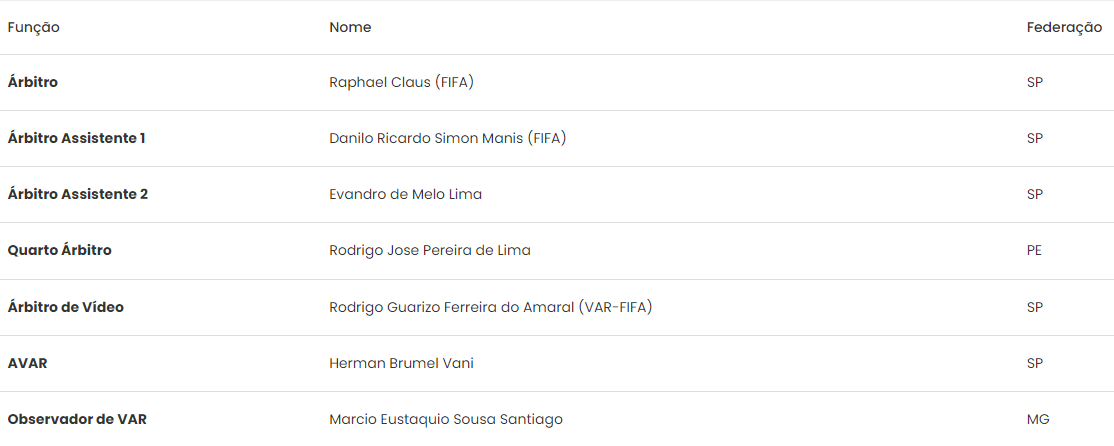This screenshot has width=1114, height=446.
Task: Select the name Herman Brumel Vani
Action: tap(401, 363)
